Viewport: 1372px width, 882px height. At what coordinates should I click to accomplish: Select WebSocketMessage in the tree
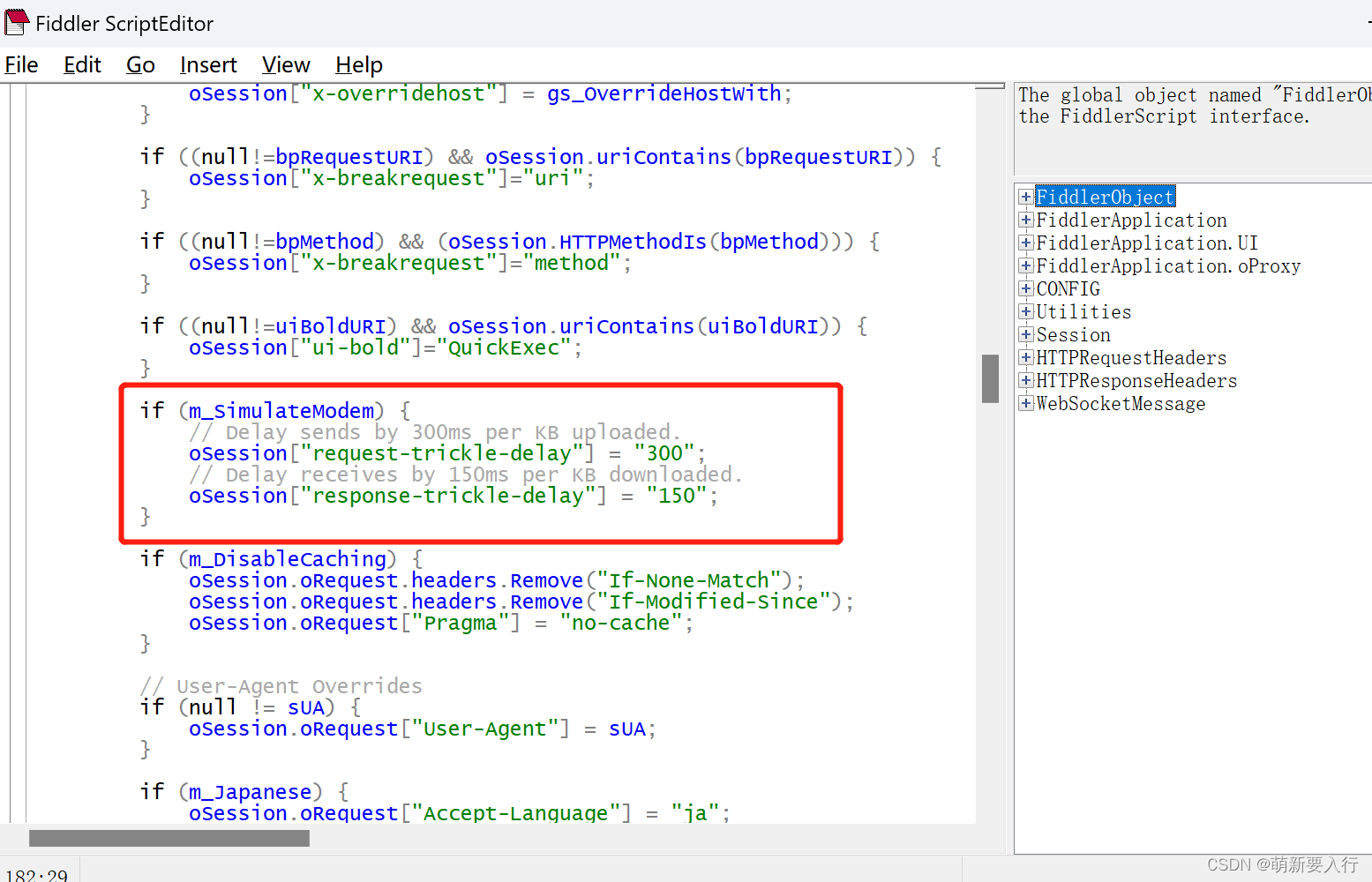[1121, 404]
